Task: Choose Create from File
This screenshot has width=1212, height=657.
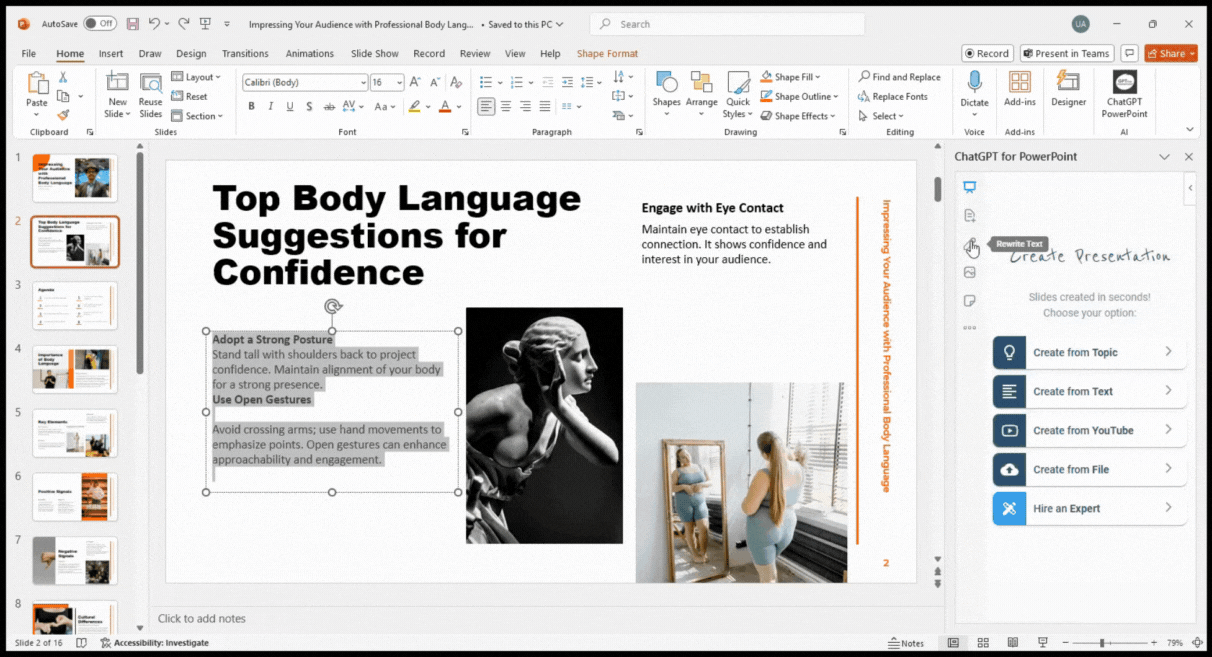Action: point(1090,469)
